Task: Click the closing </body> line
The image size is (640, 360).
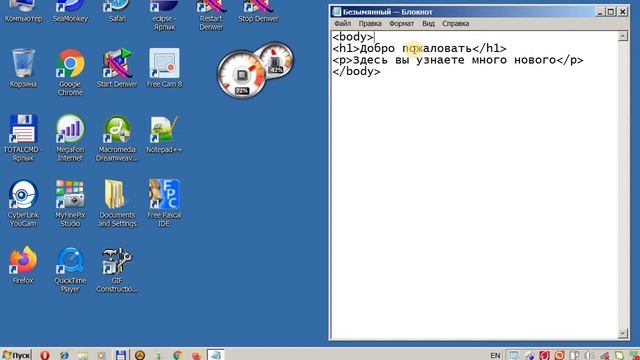Action: tap(356, 71)
